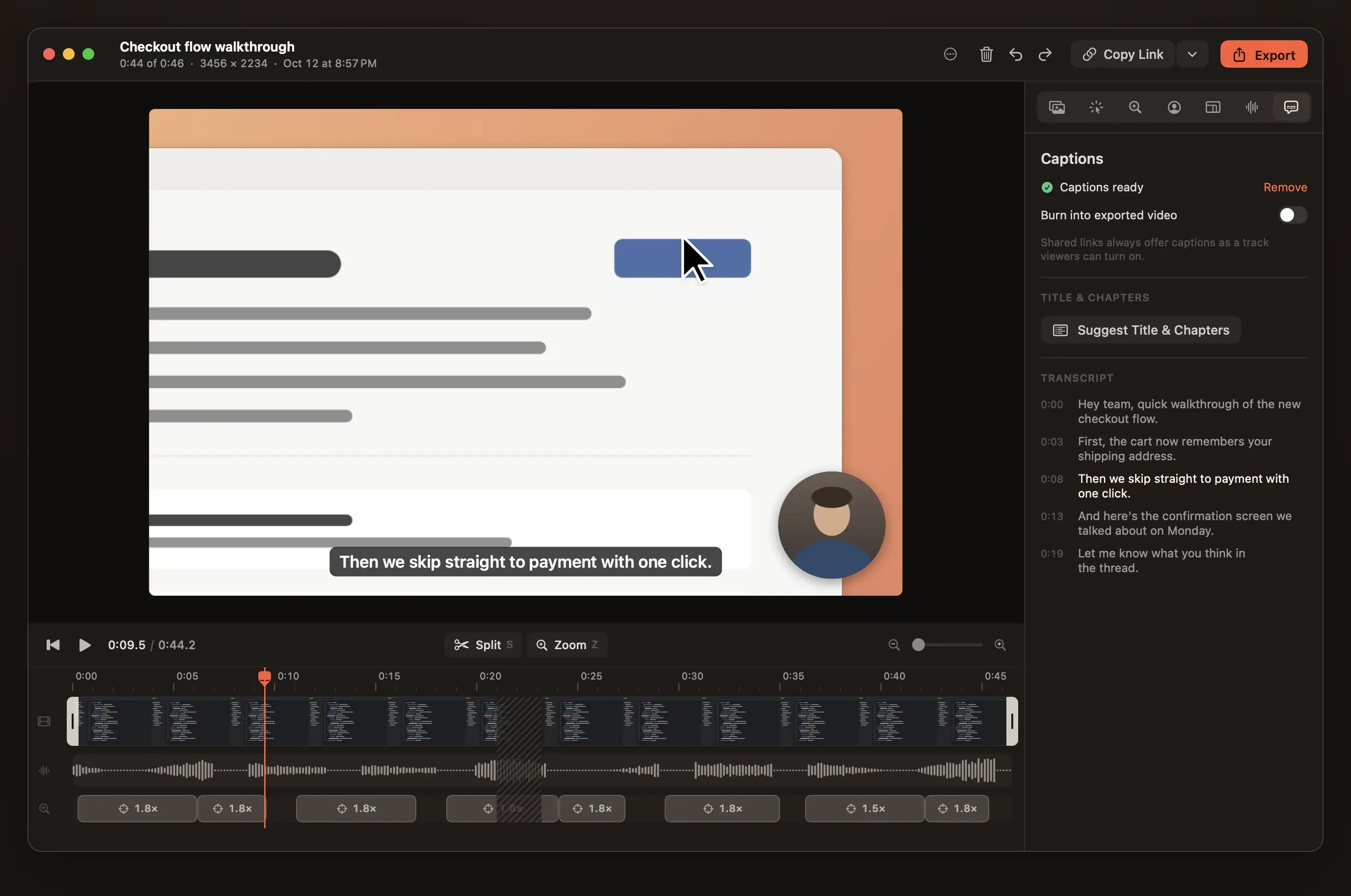Image resolution: width=1351 pixels, height=896 pixels.
Task: Click the undo arrow icon
Action: pos(1016,54)
